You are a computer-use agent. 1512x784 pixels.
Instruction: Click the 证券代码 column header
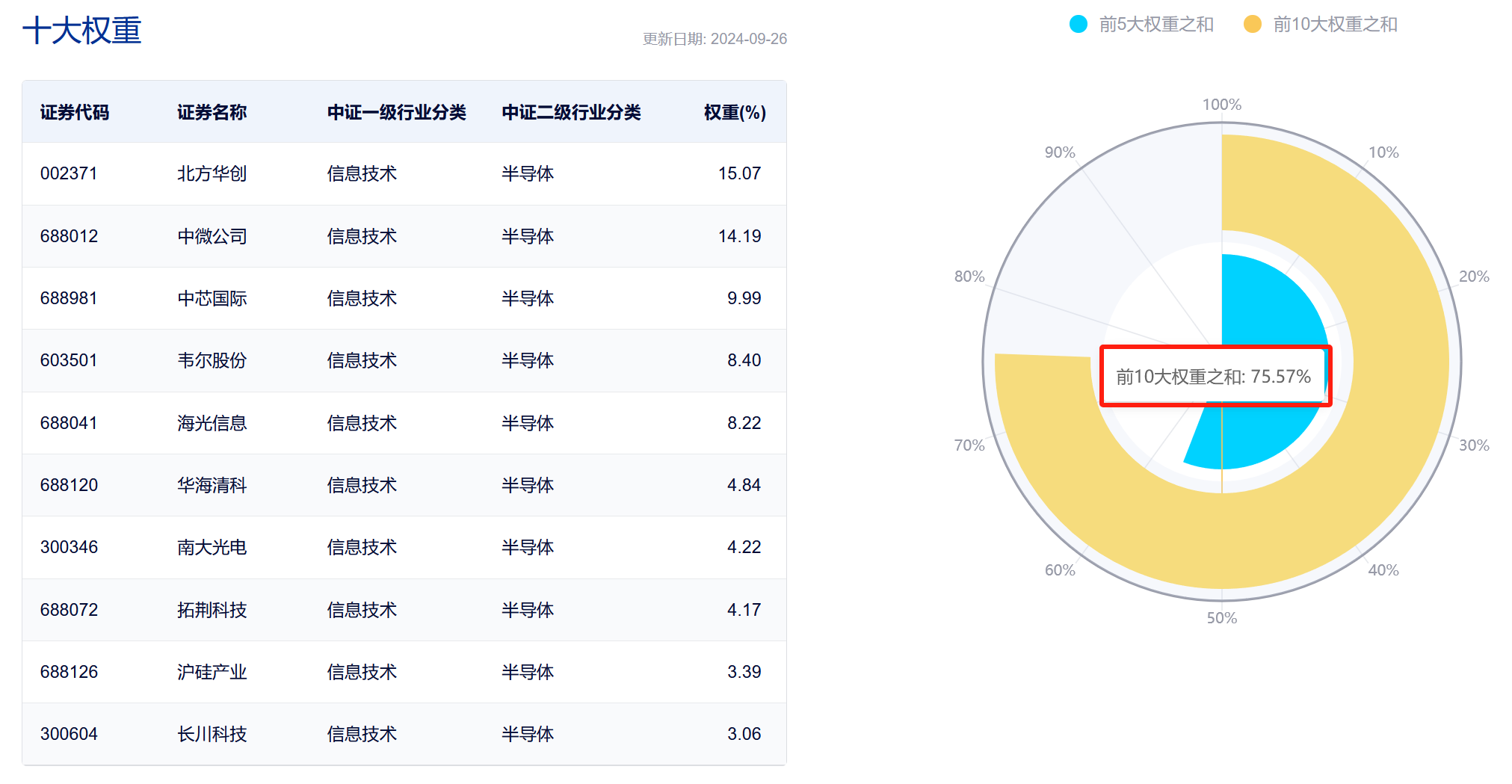coord(75,112)
